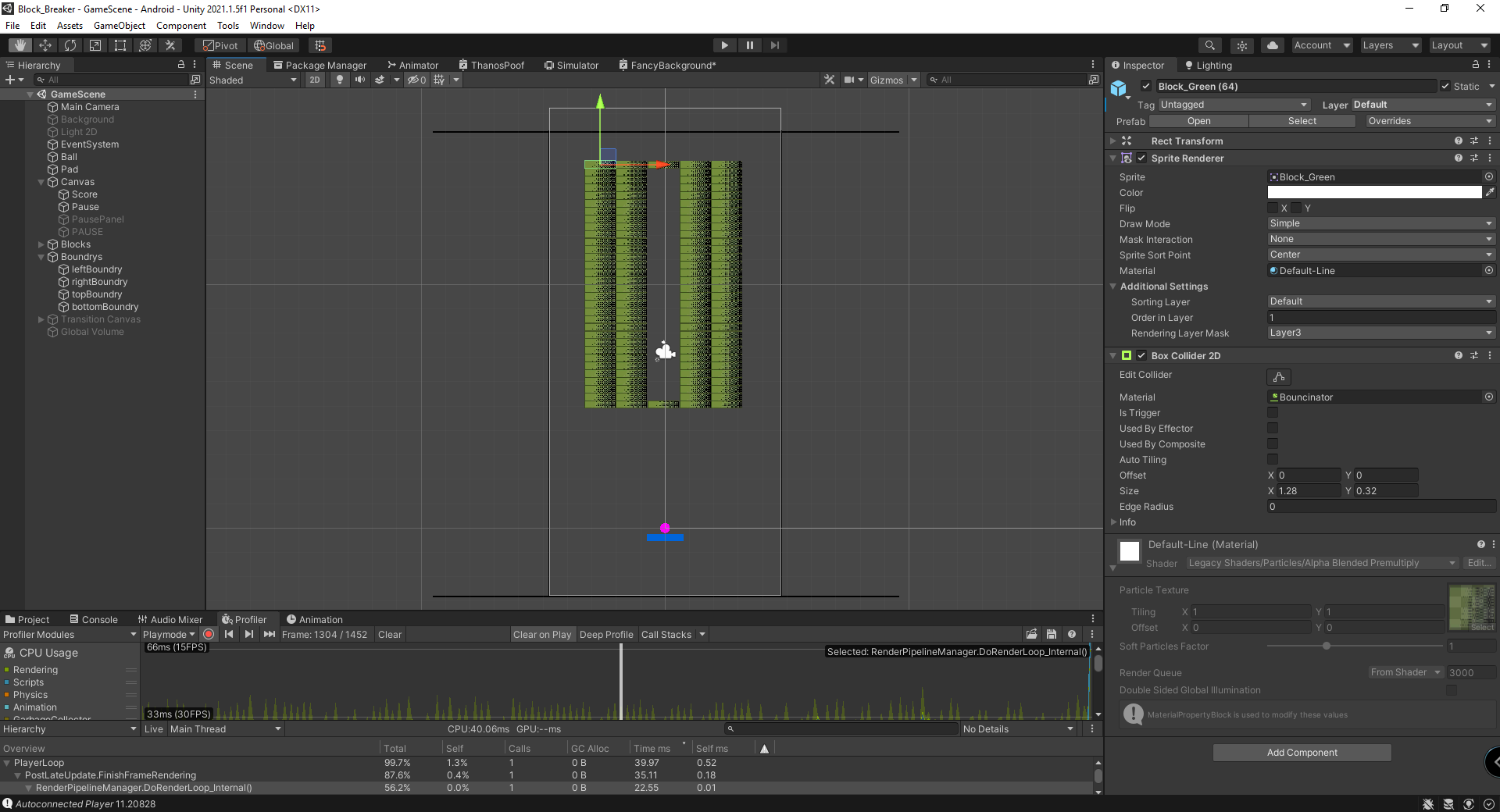Toggle scene lighting bulb icon
Viewport: 1500px width, 812px height.
(x=339, y=80)
